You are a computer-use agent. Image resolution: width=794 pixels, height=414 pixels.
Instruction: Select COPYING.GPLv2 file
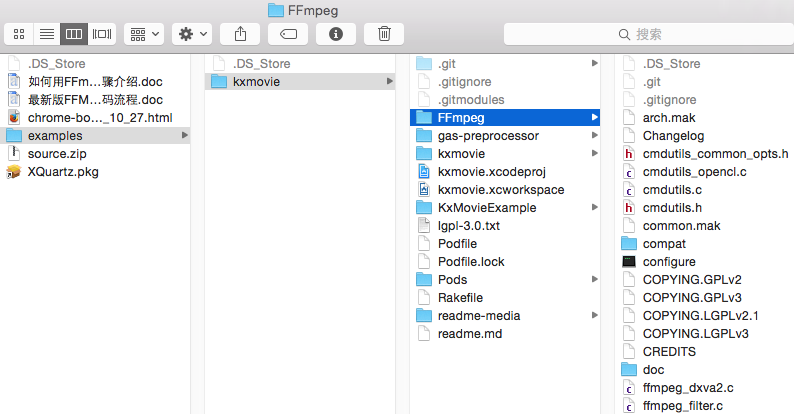706,279
